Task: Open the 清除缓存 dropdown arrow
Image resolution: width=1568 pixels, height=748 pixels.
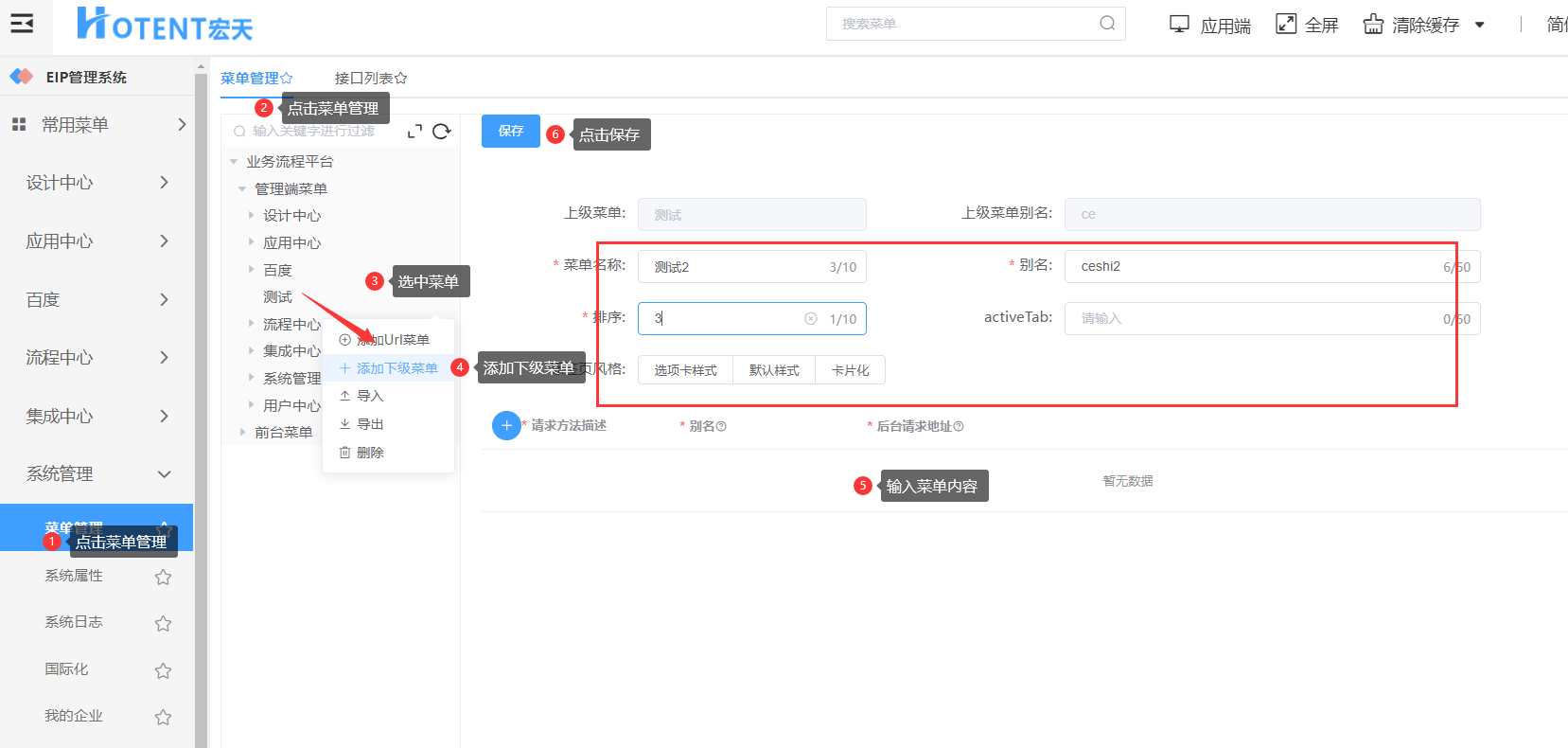Action: (x=1479, y=26)
